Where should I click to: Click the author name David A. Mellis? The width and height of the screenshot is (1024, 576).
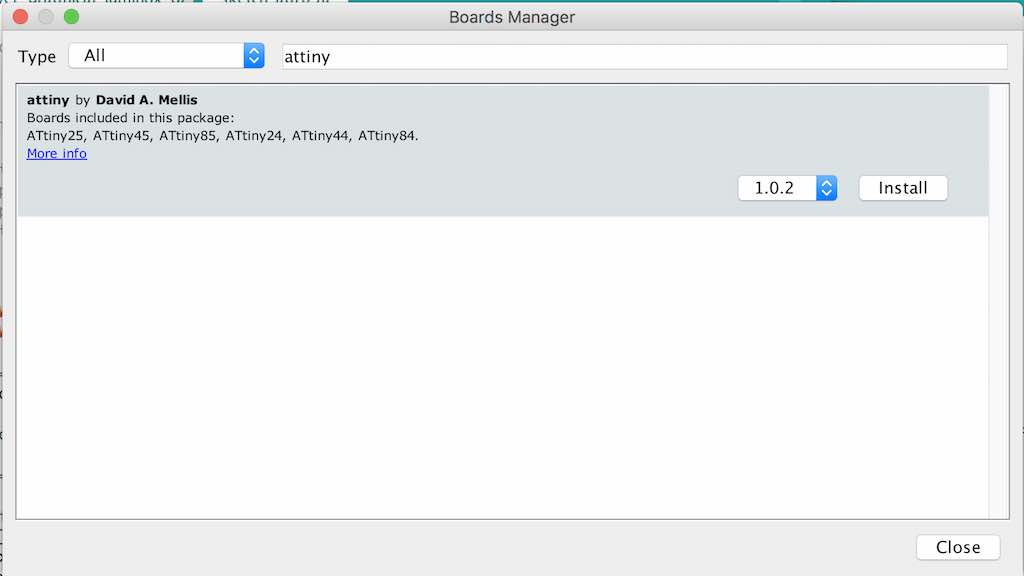coord(146,100)
